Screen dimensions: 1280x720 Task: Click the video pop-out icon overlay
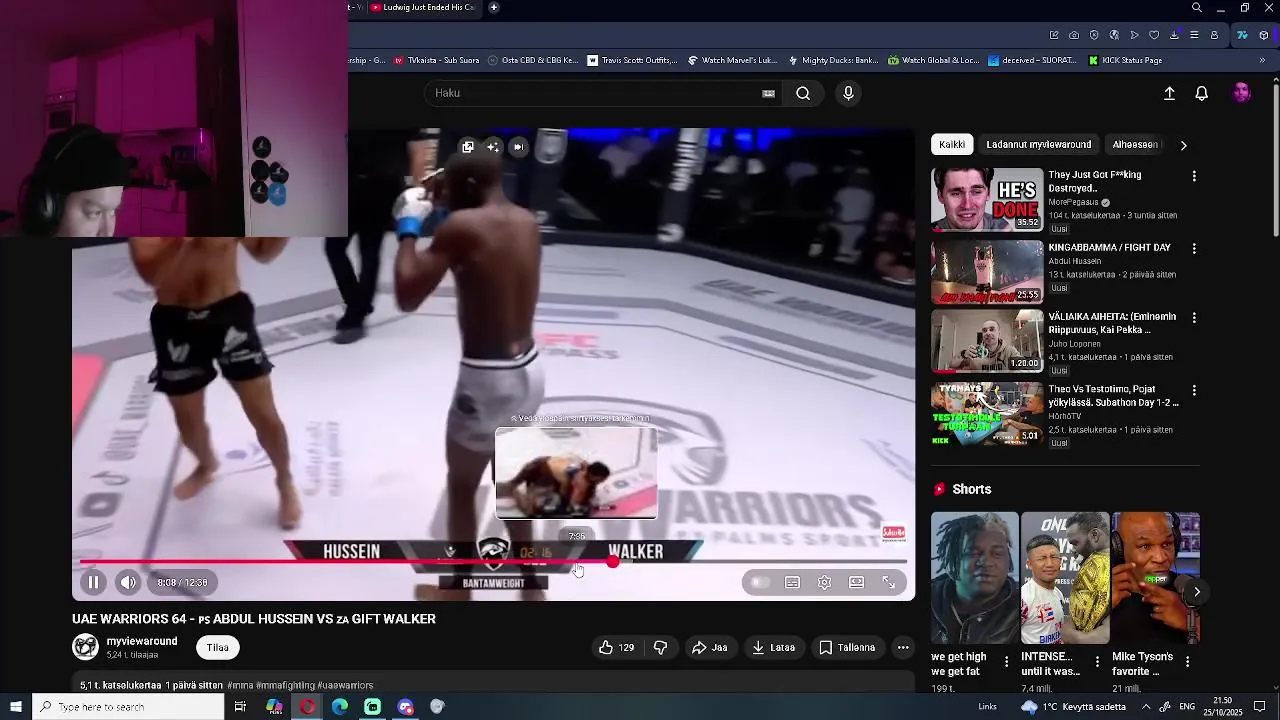(x=467, y=147)
